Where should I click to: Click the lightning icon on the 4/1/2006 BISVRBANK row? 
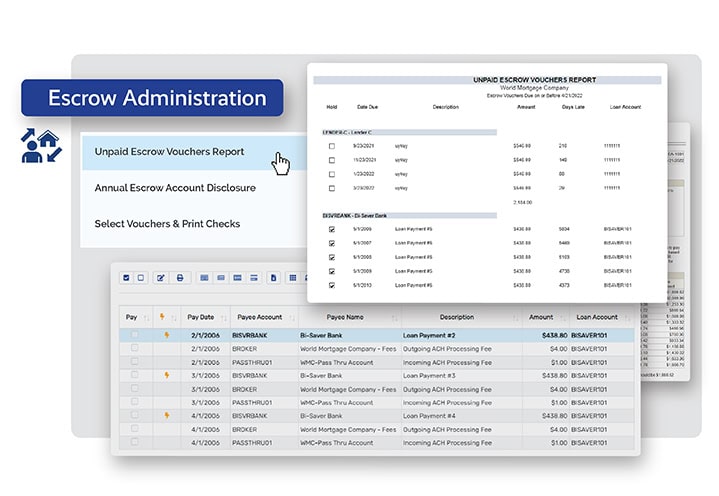point(167,416)
